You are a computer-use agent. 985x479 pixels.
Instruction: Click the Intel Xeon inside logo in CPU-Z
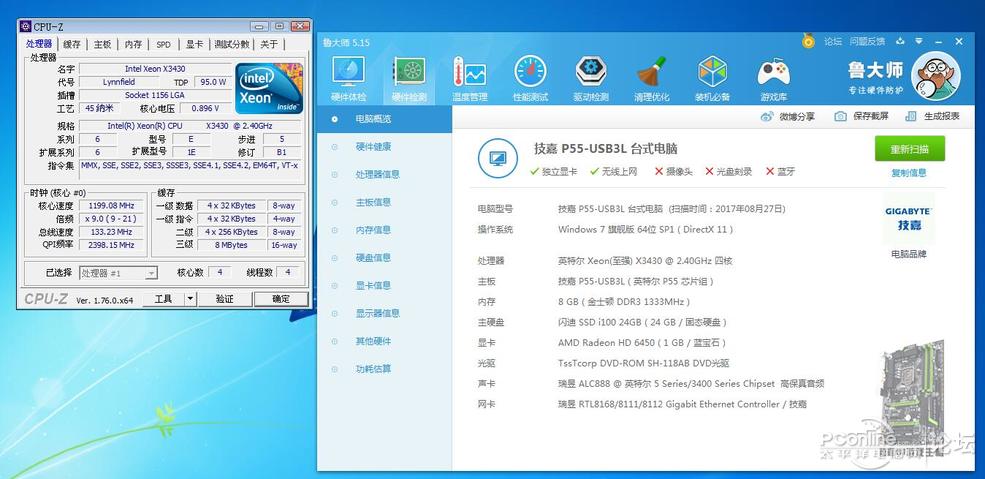[x=269, y=88]
